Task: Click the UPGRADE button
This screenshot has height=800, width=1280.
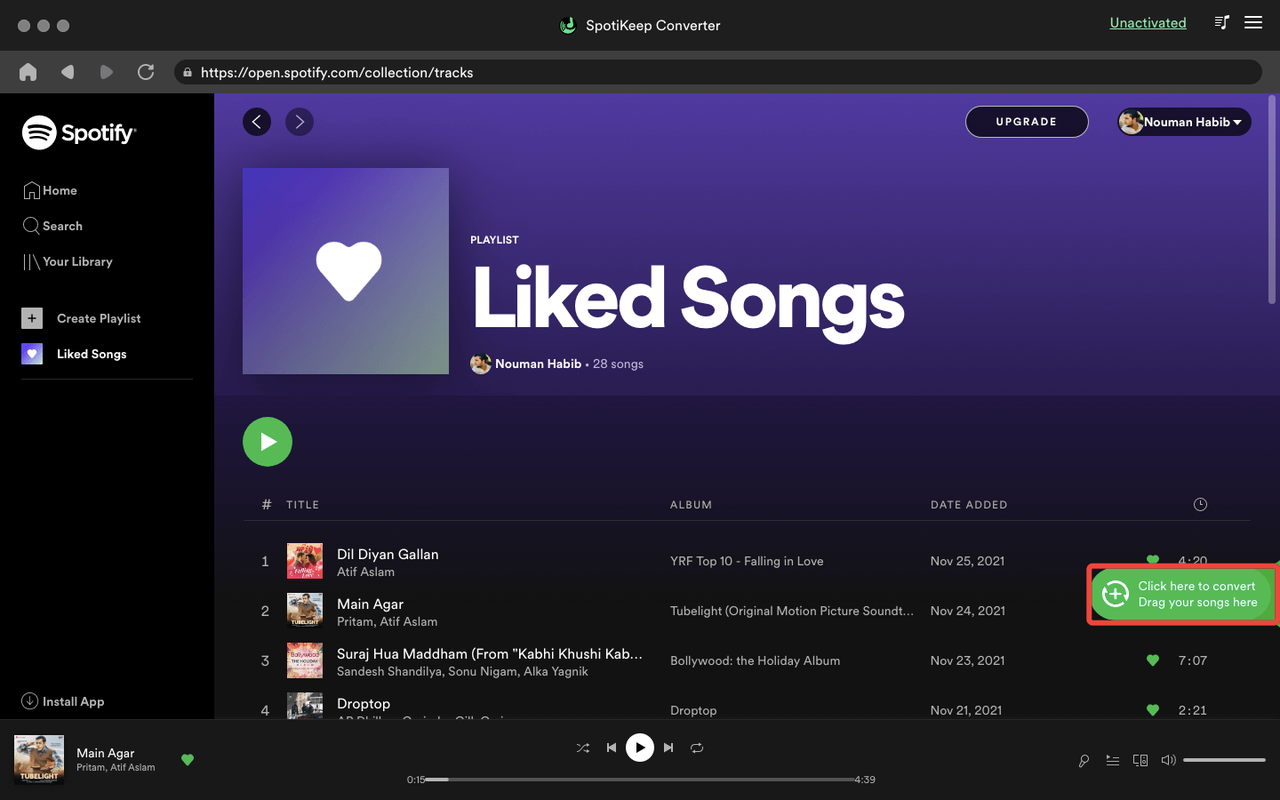Action: (x=1026, y=121)
